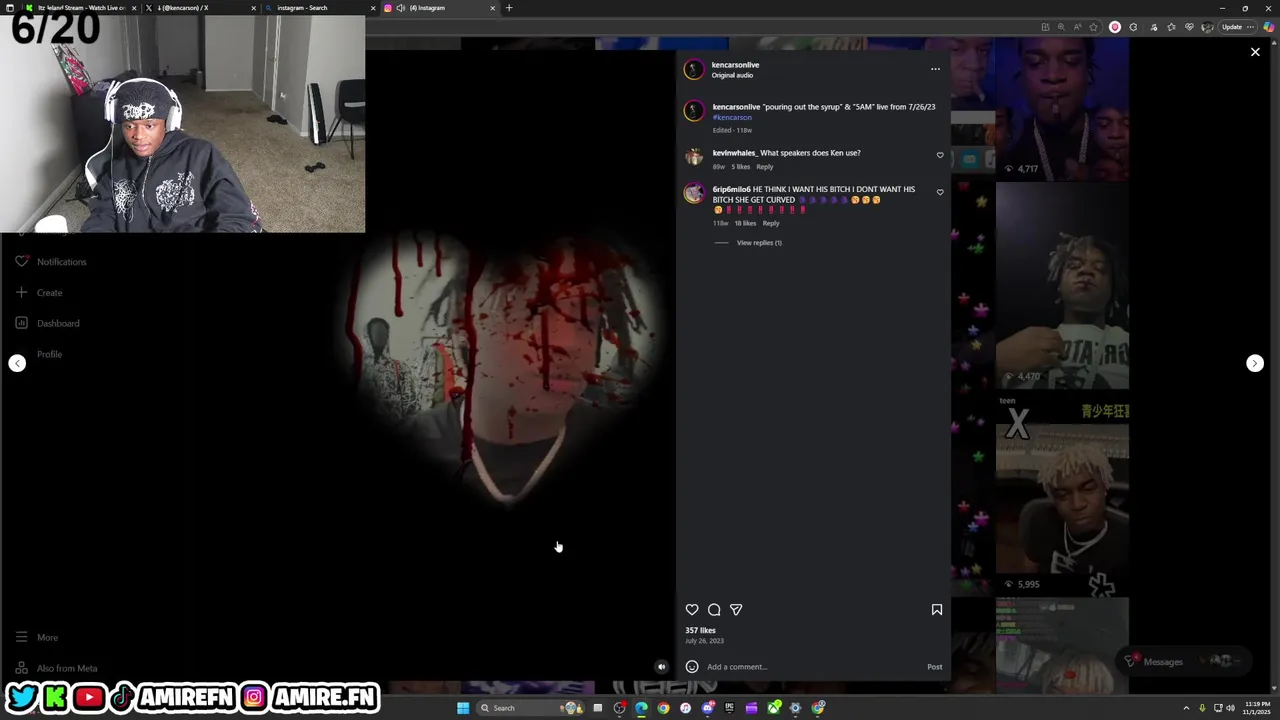The width and height of the screenshot is (1280, 720).
Task: Close the (4) Instagram tab
Action: click(492, 8)
